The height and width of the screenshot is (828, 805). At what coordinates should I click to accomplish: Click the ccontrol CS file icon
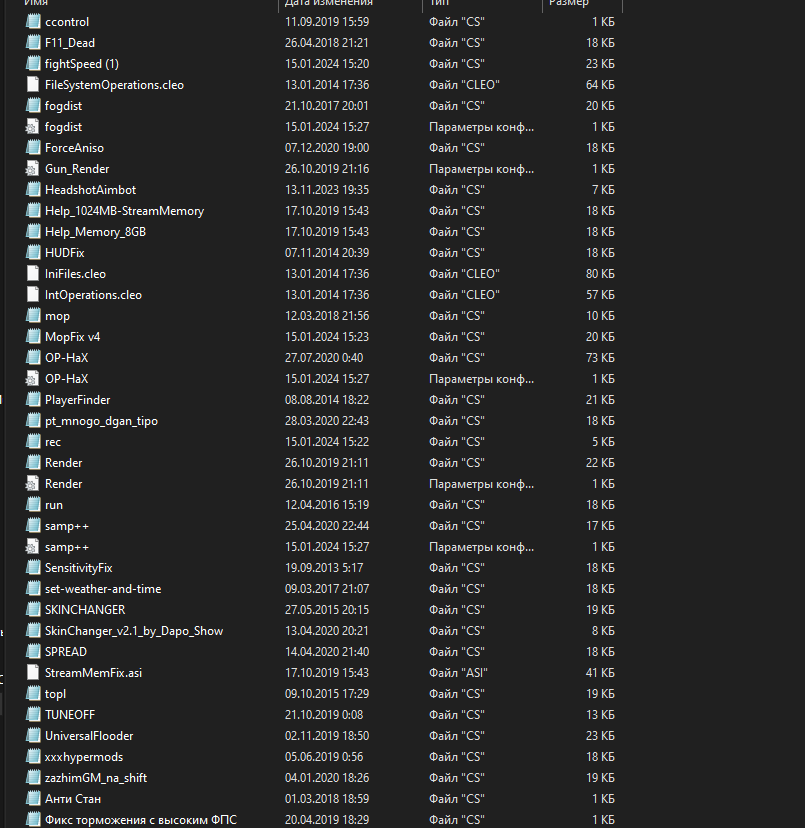pos(34,21)
